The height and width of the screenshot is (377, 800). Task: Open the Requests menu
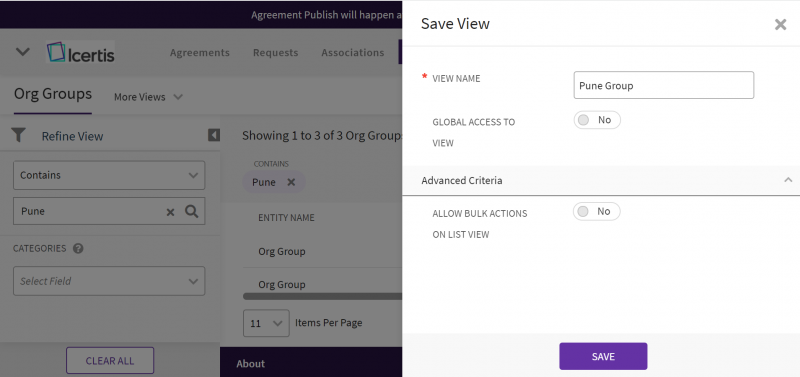tap(276, 53)
